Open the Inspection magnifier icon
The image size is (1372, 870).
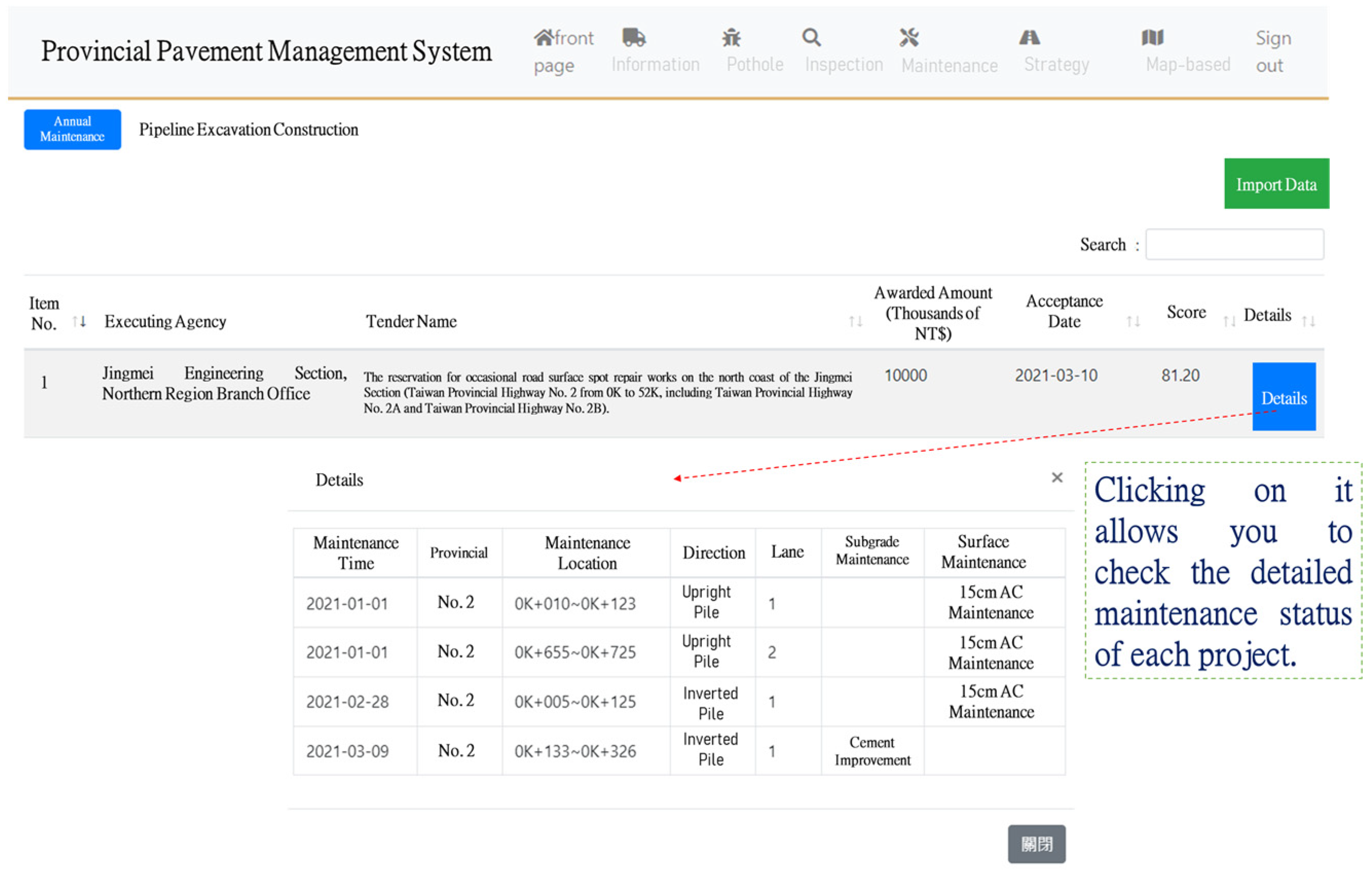coord(811,38)
